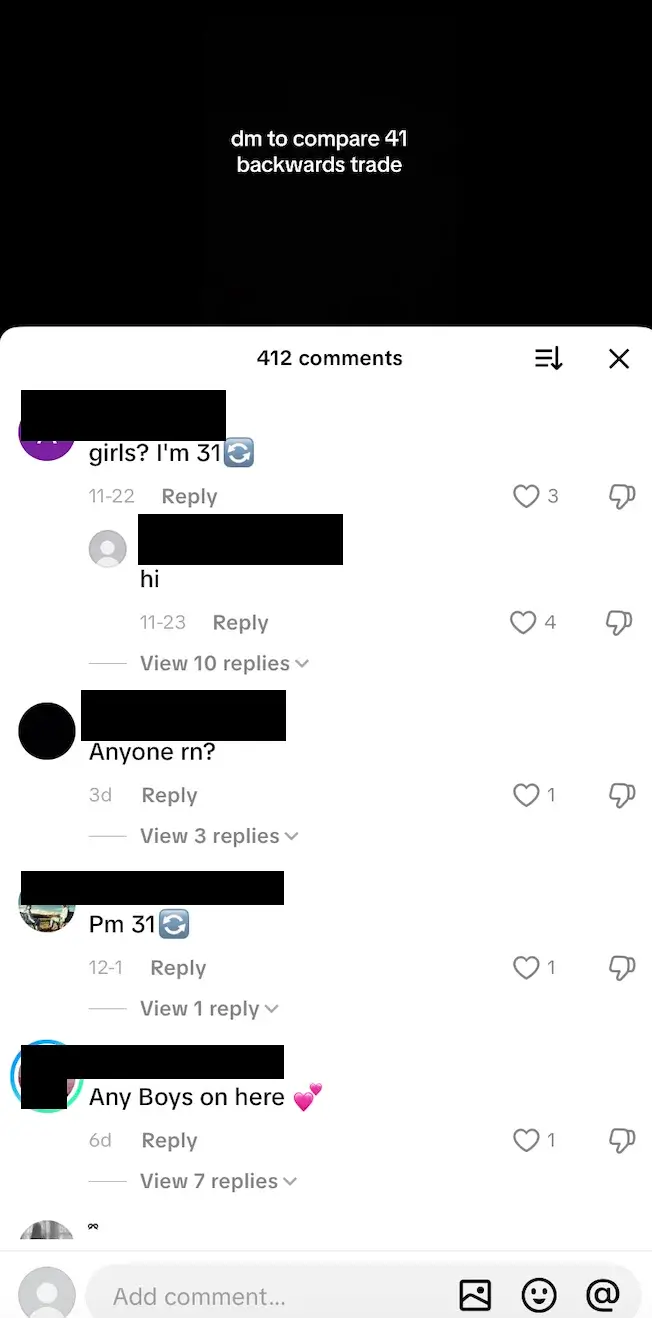Insert an @ mention
Viewport: 652px width, 1318px height.
603,1296
